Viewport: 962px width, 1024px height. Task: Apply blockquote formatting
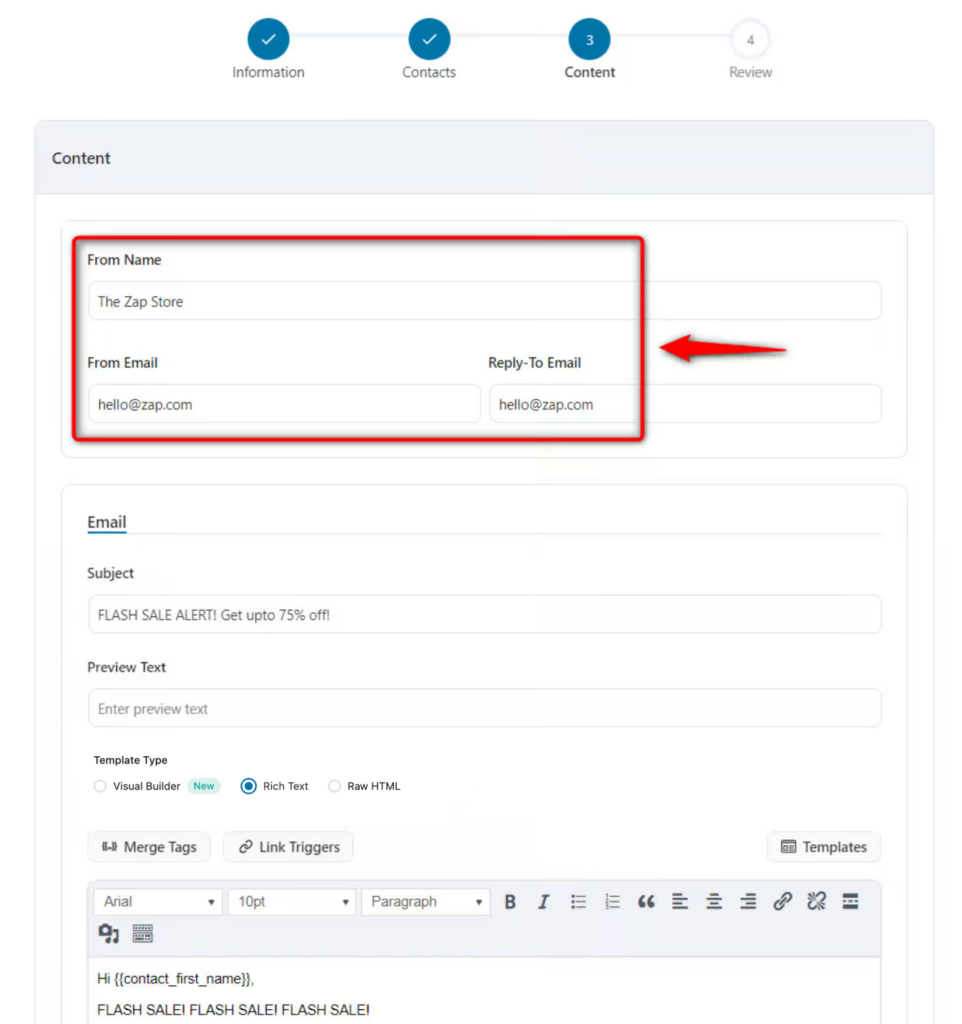coord(646,902)
